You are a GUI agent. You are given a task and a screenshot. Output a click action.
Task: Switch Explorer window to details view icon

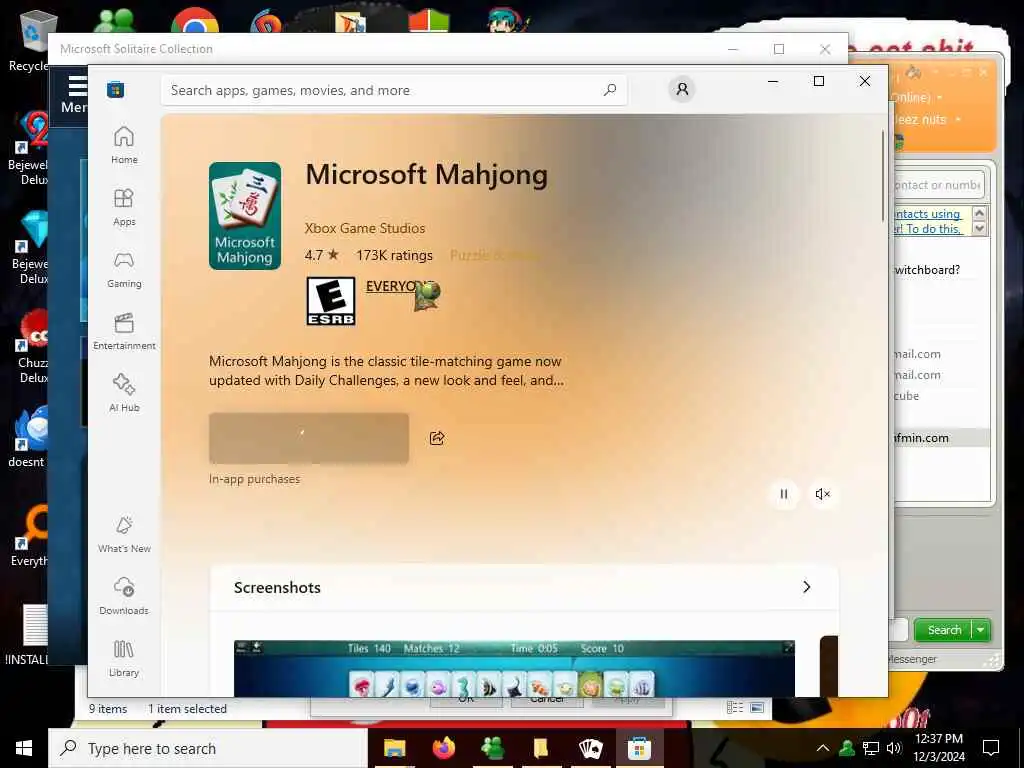(735, 708)
